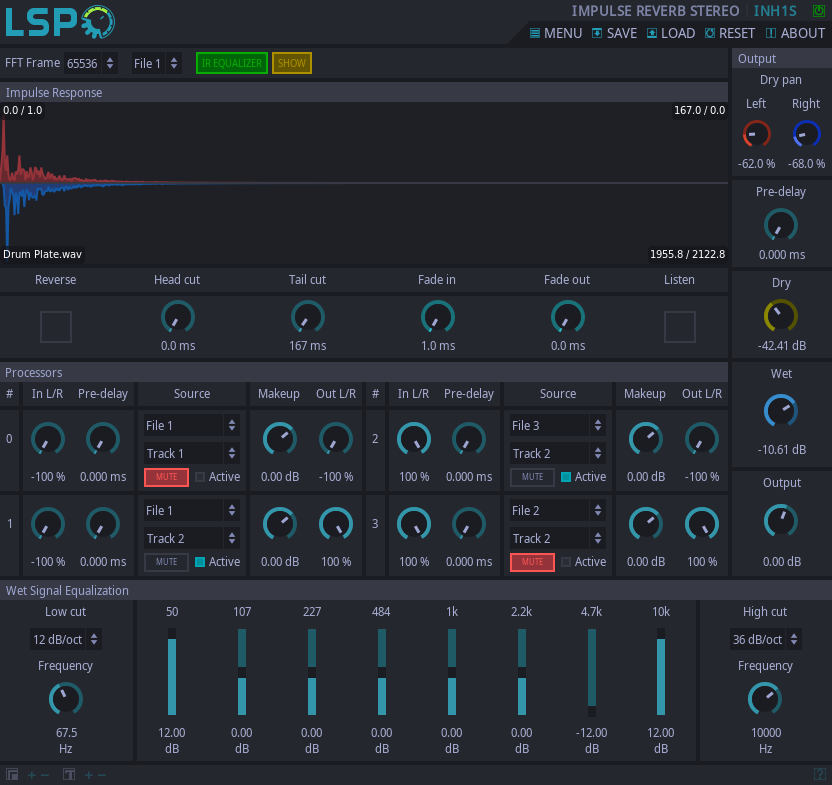Toggle the Reverse checkbox
Viewport: 832px width, 785px height.
pos(56,326)
